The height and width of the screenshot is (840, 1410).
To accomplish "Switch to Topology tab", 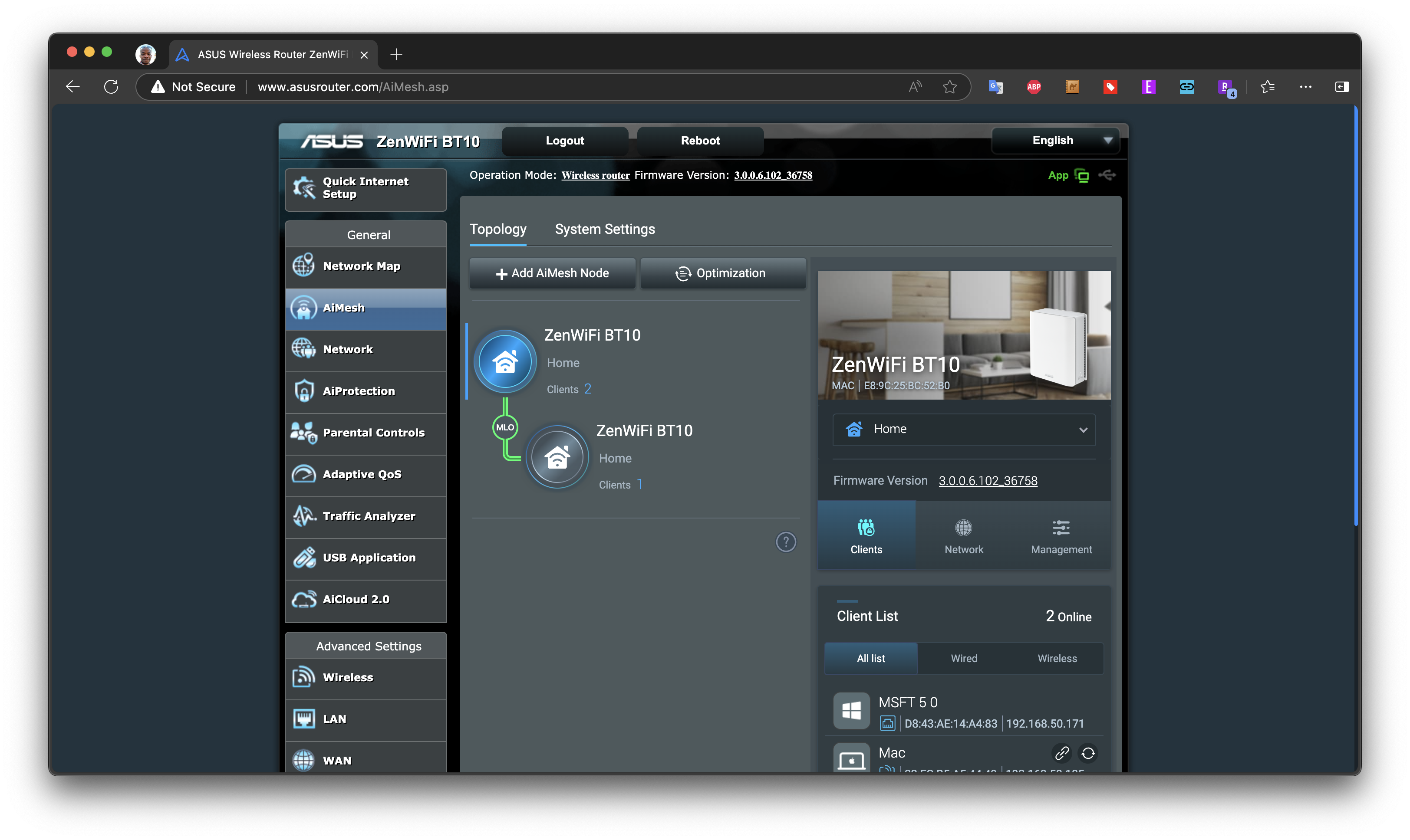I will coord(498,229).
